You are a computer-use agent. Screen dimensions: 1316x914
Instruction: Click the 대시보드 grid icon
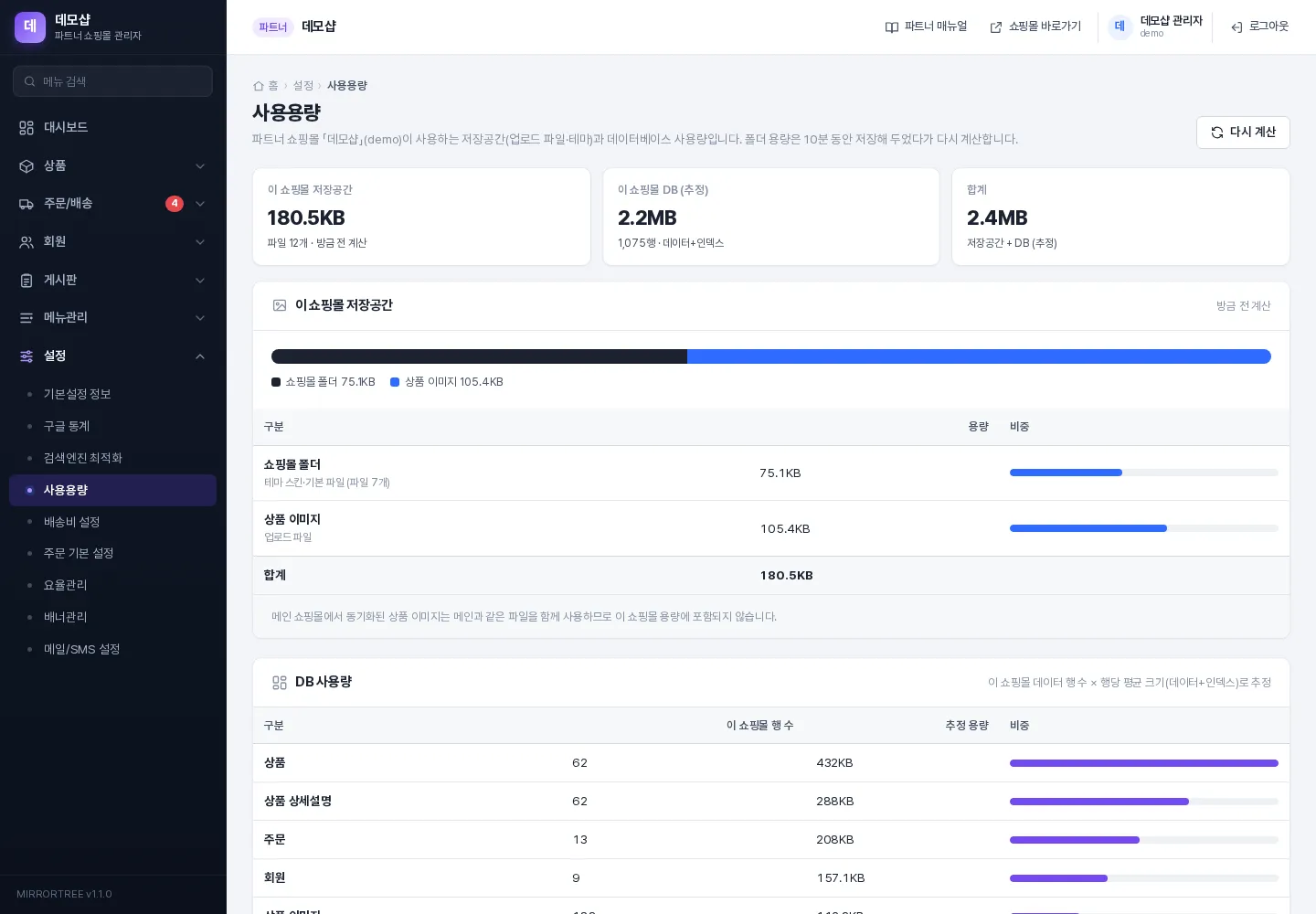(27, 128)
